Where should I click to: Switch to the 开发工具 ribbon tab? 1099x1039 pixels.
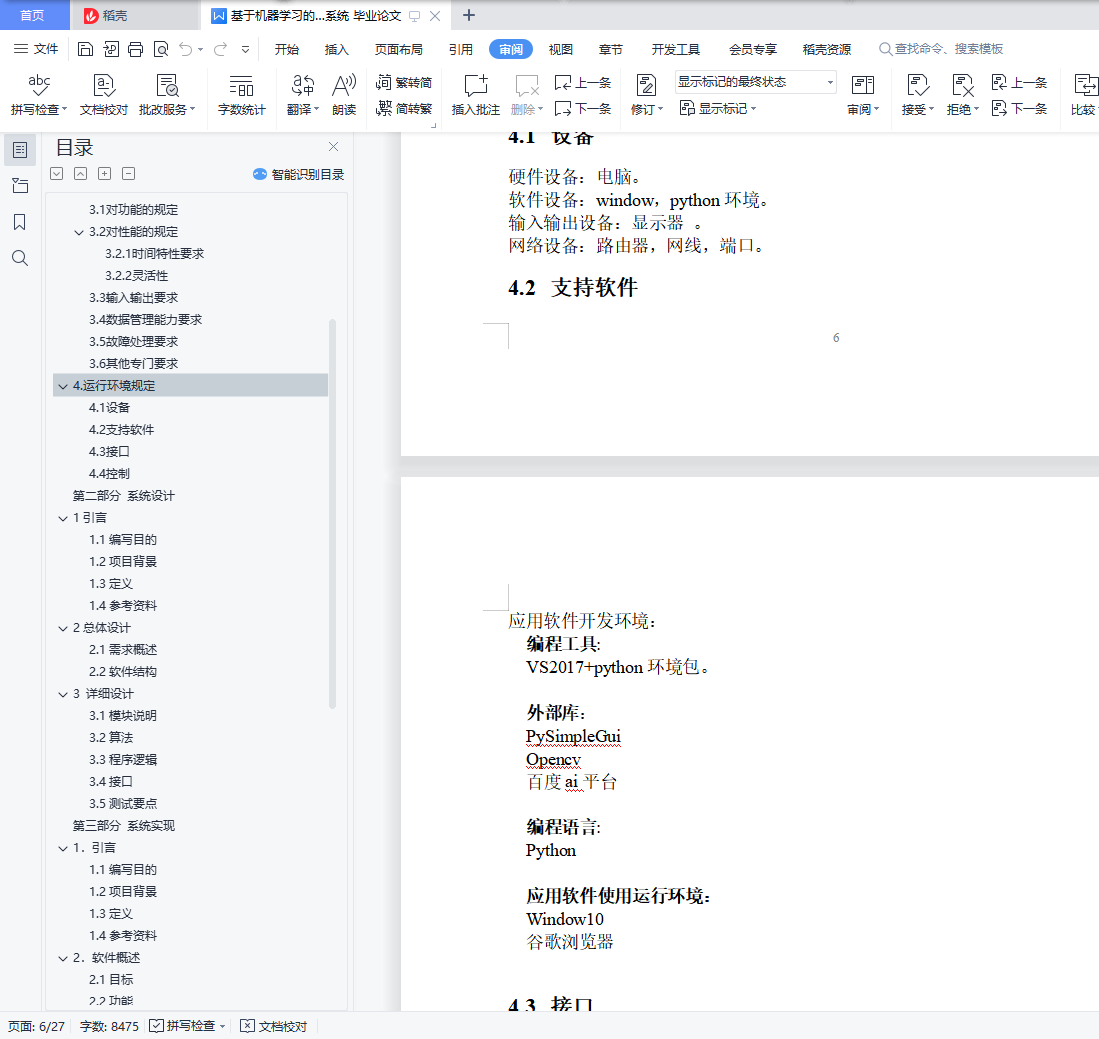pos(676,49)
